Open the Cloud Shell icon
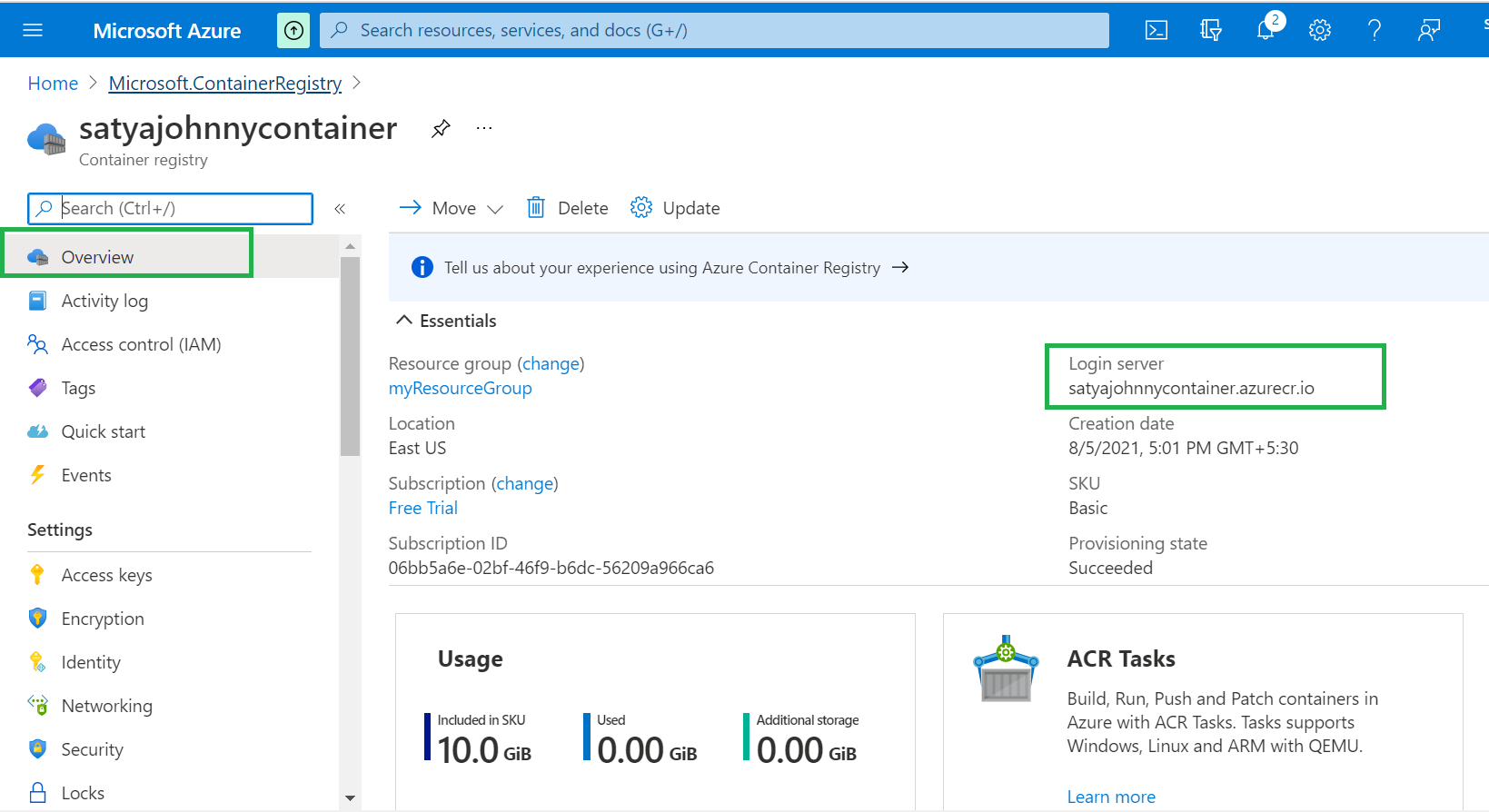This screenshot has height=812, width=1489. pos(1156,30)
